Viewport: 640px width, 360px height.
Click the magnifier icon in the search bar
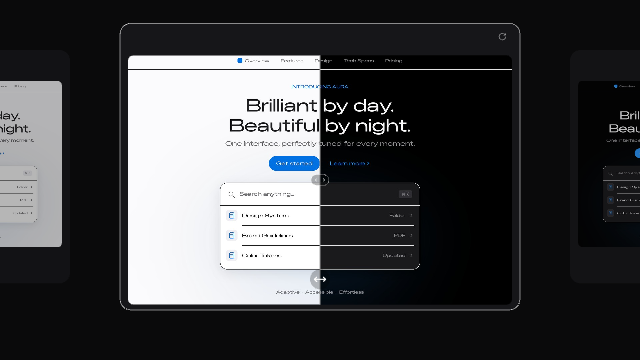tap(231, 194)
